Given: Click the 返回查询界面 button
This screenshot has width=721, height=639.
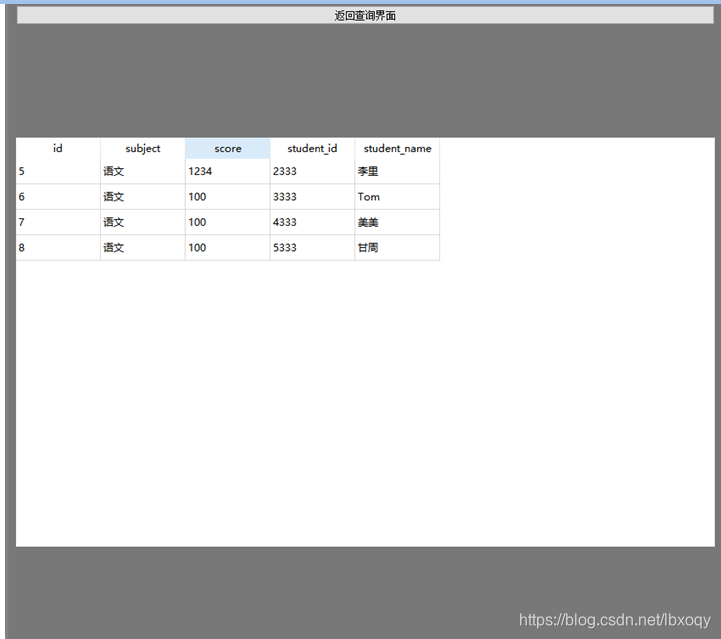Looking at the screenshot, I should pos(365,16).
